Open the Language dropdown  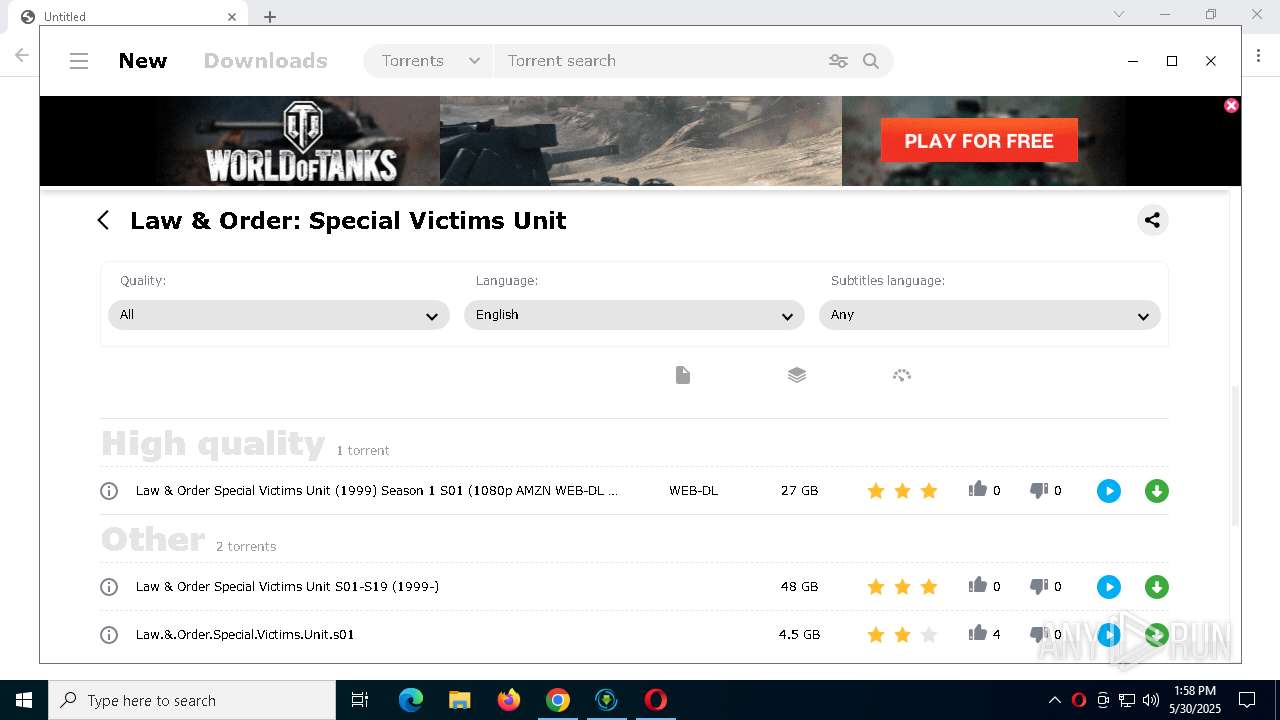(634, 315)
